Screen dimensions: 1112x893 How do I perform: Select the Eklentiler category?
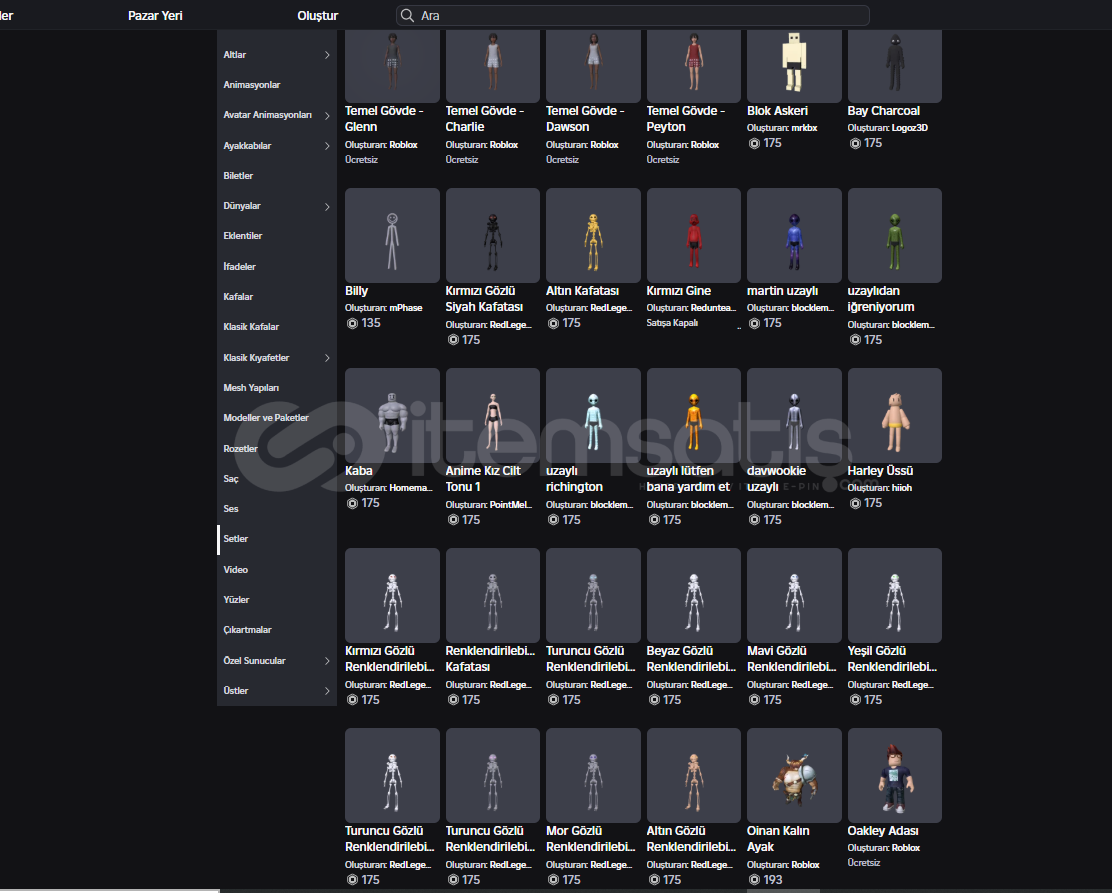pos(243,236)
